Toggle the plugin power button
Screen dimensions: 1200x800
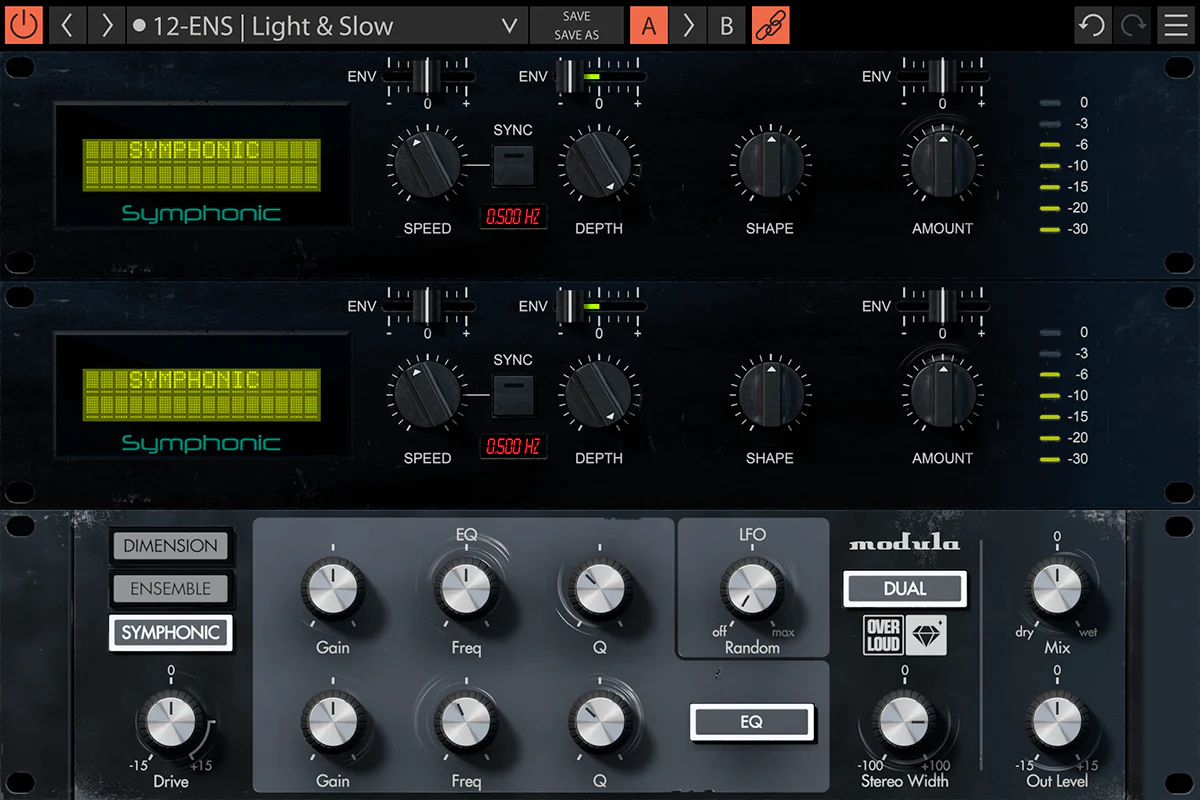(x=23, y=25)
